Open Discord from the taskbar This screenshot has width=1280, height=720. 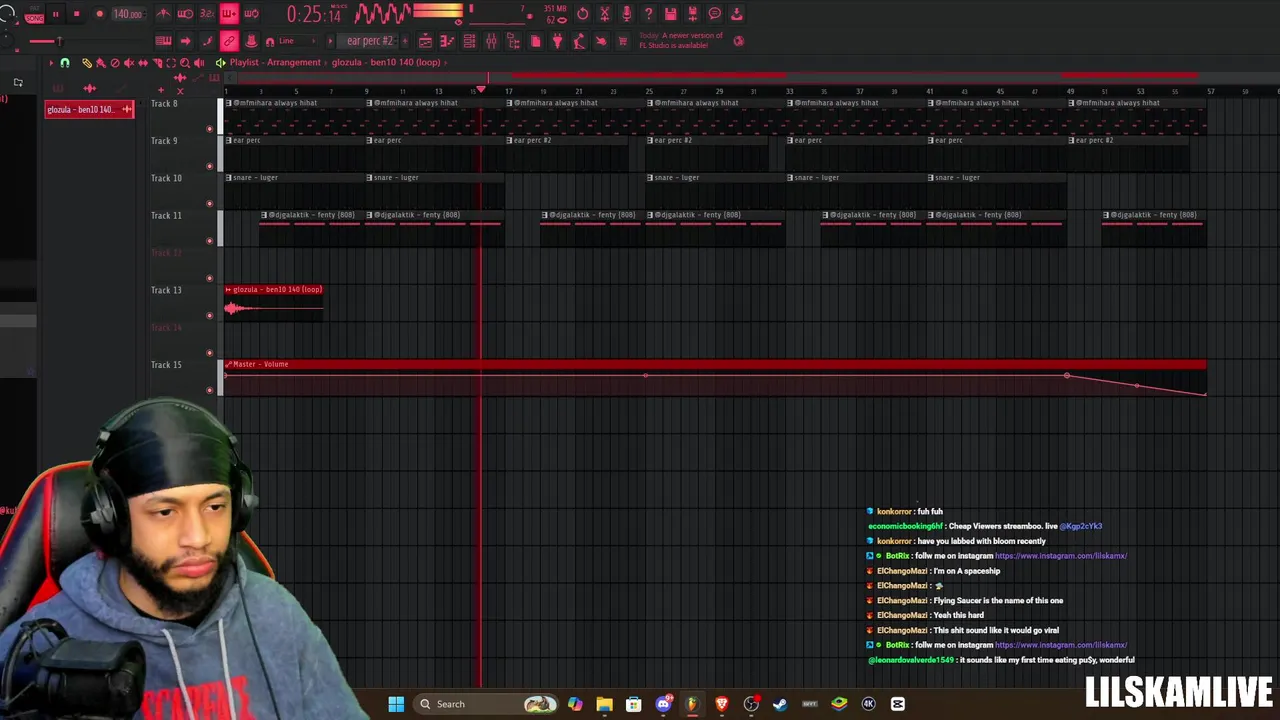663,704
